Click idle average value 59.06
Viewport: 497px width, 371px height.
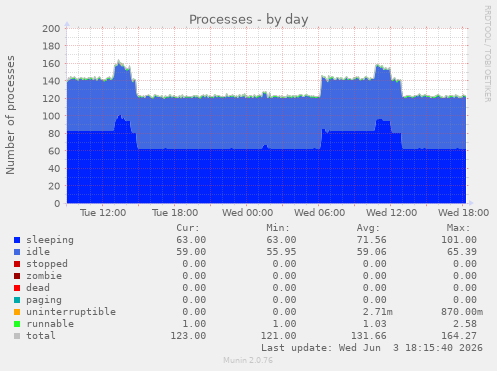tap(372, 252)
